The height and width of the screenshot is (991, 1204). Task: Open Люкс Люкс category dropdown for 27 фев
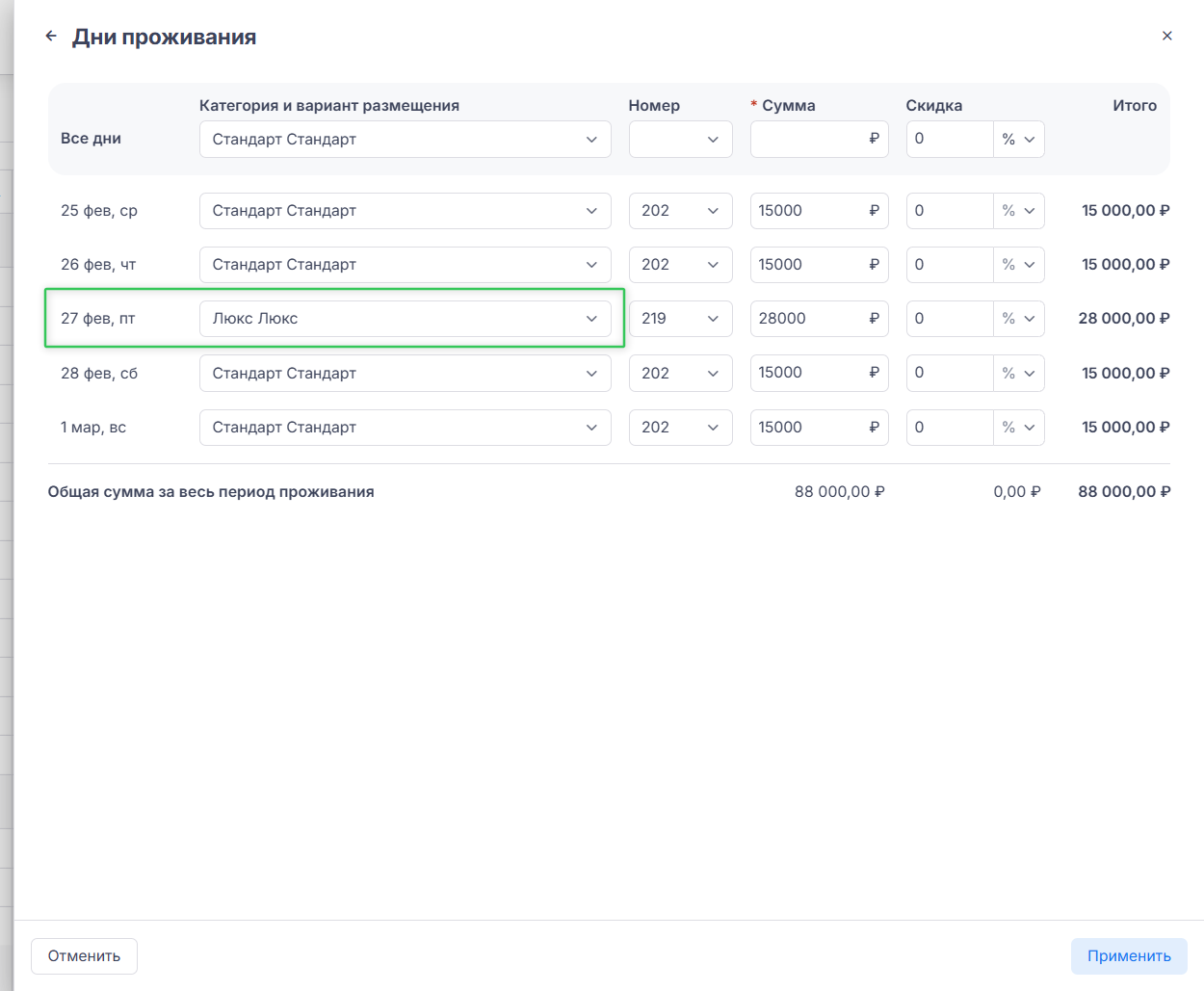tap(405, 319)
